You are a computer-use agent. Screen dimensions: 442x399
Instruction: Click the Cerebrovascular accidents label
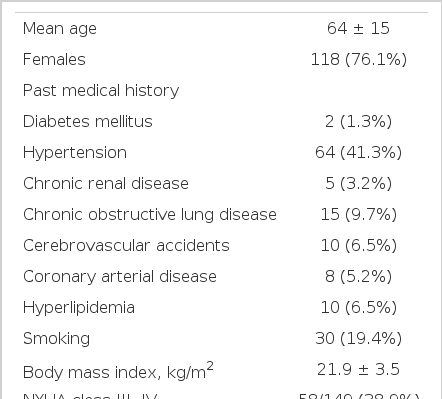click(x=126, y=246)
